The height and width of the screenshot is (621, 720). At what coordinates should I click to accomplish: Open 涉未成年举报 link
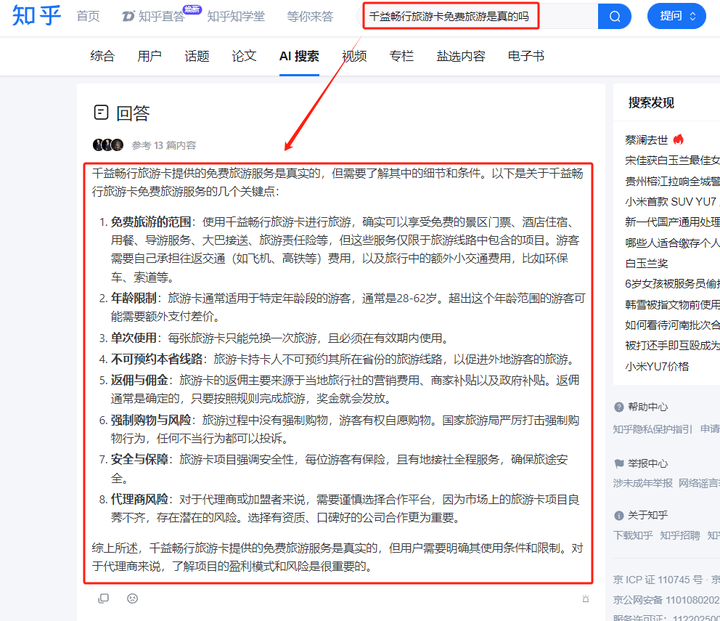click(643, 483)
